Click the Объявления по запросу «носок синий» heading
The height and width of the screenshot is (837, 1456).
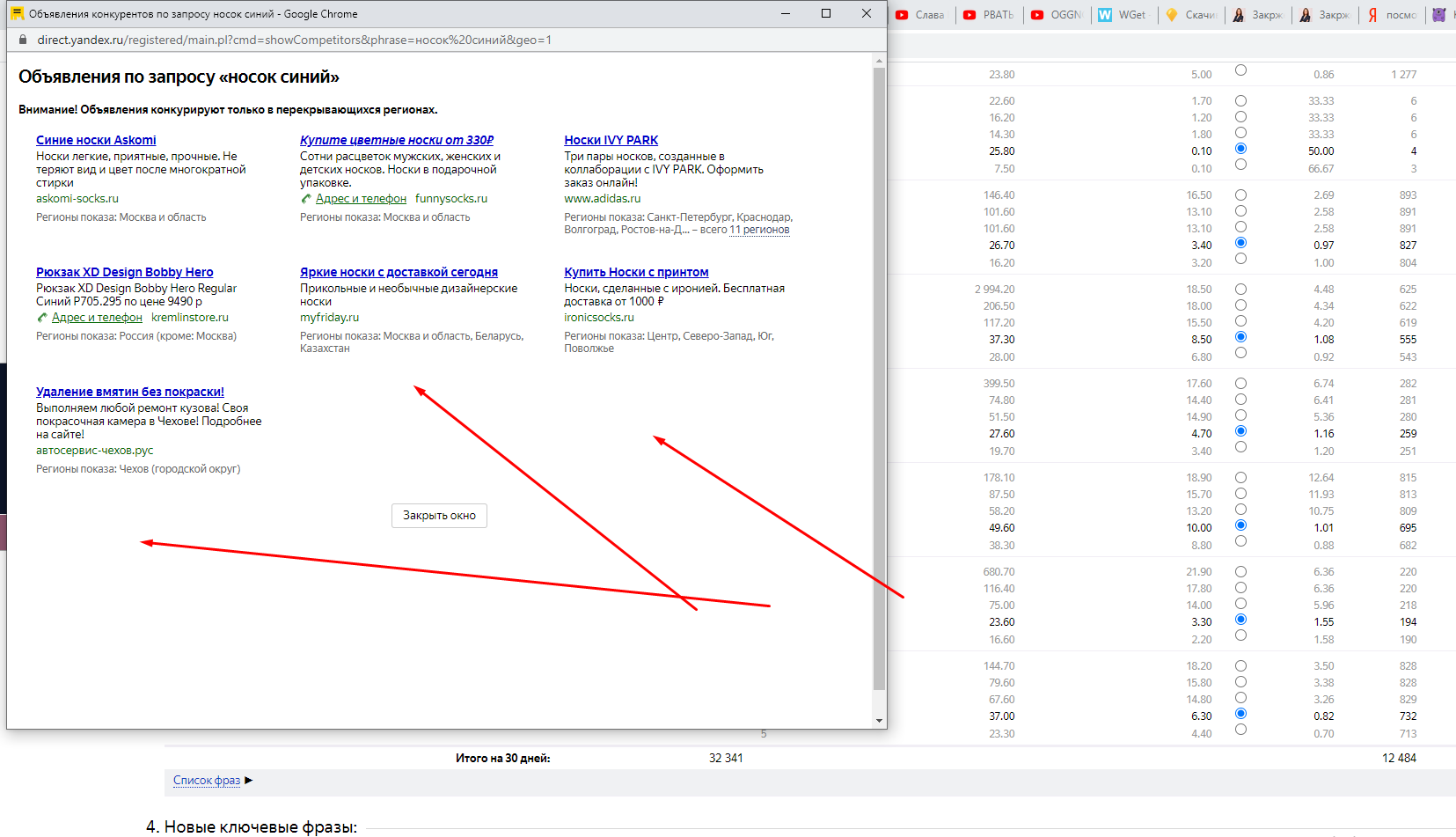(179, 77)
